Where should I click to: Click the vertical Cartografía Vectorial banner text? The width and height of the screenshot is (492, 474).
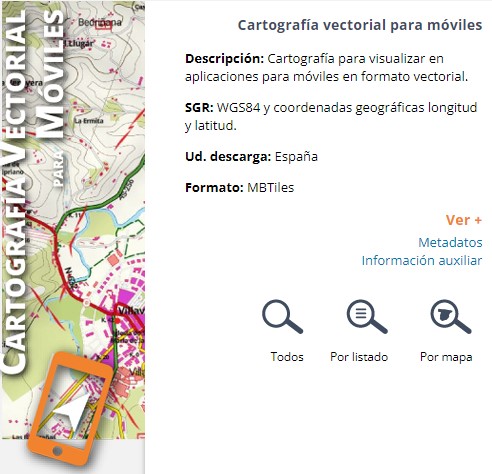(14, 193)
